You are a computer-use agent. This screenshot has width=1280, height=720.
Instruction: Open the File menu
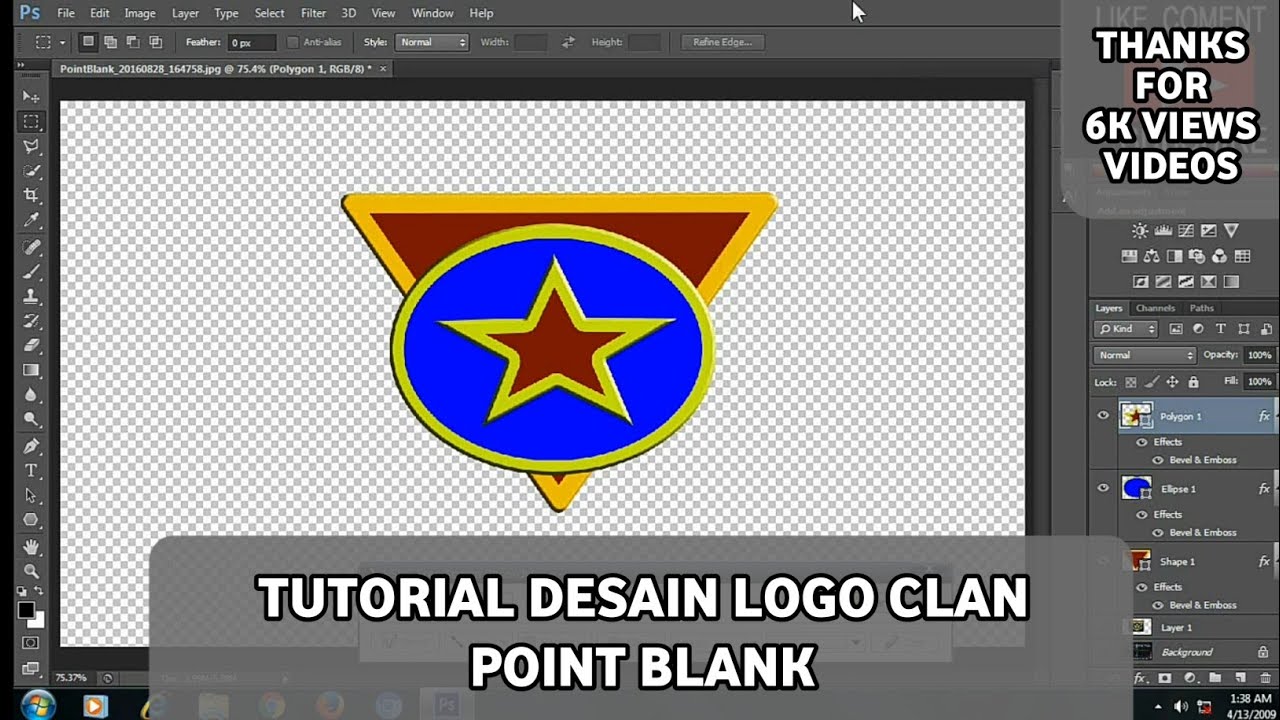click(x=66, y=13)
